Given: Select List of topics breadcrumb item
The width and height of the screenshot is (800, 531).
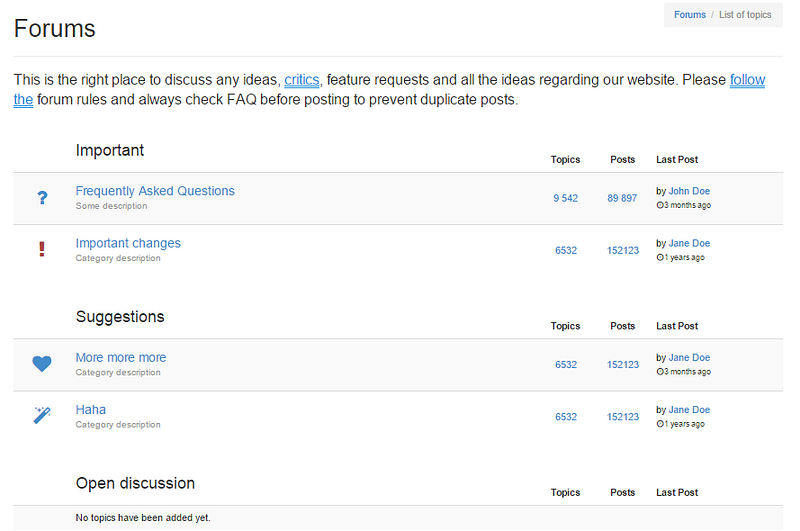Looking at the screenshot, I should [x=745, y=15].
